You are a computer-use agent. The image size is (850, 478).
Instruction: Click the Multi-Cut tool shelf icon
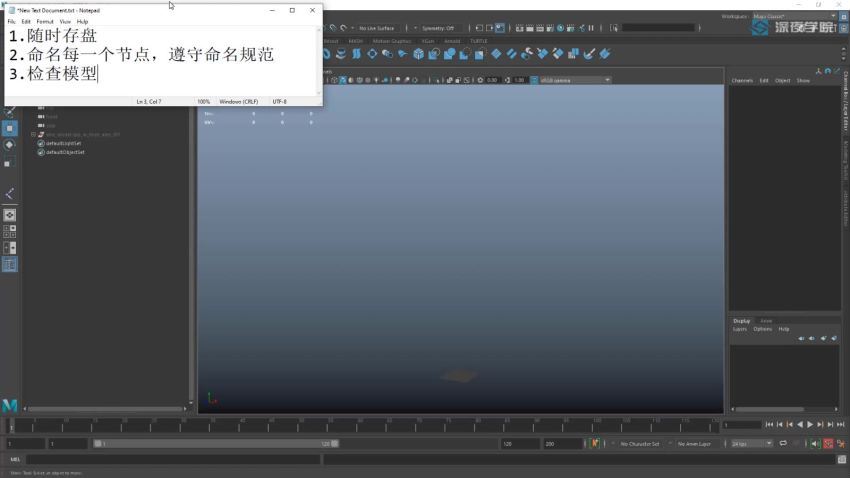(542, 54)
